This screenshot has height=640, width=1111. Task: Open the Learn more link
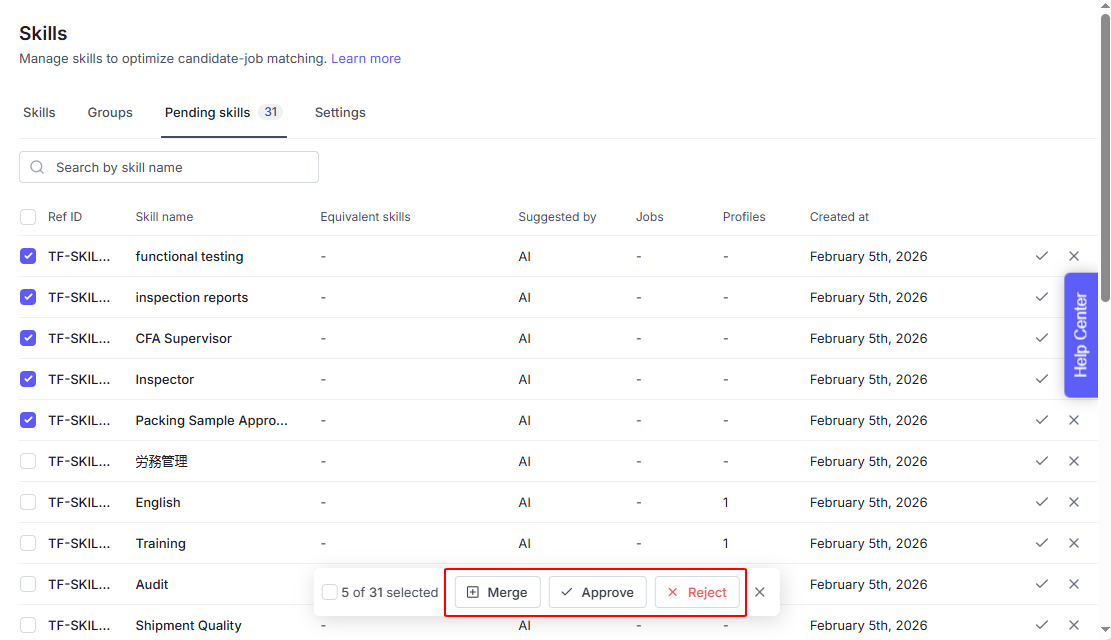tap(366, 59)
